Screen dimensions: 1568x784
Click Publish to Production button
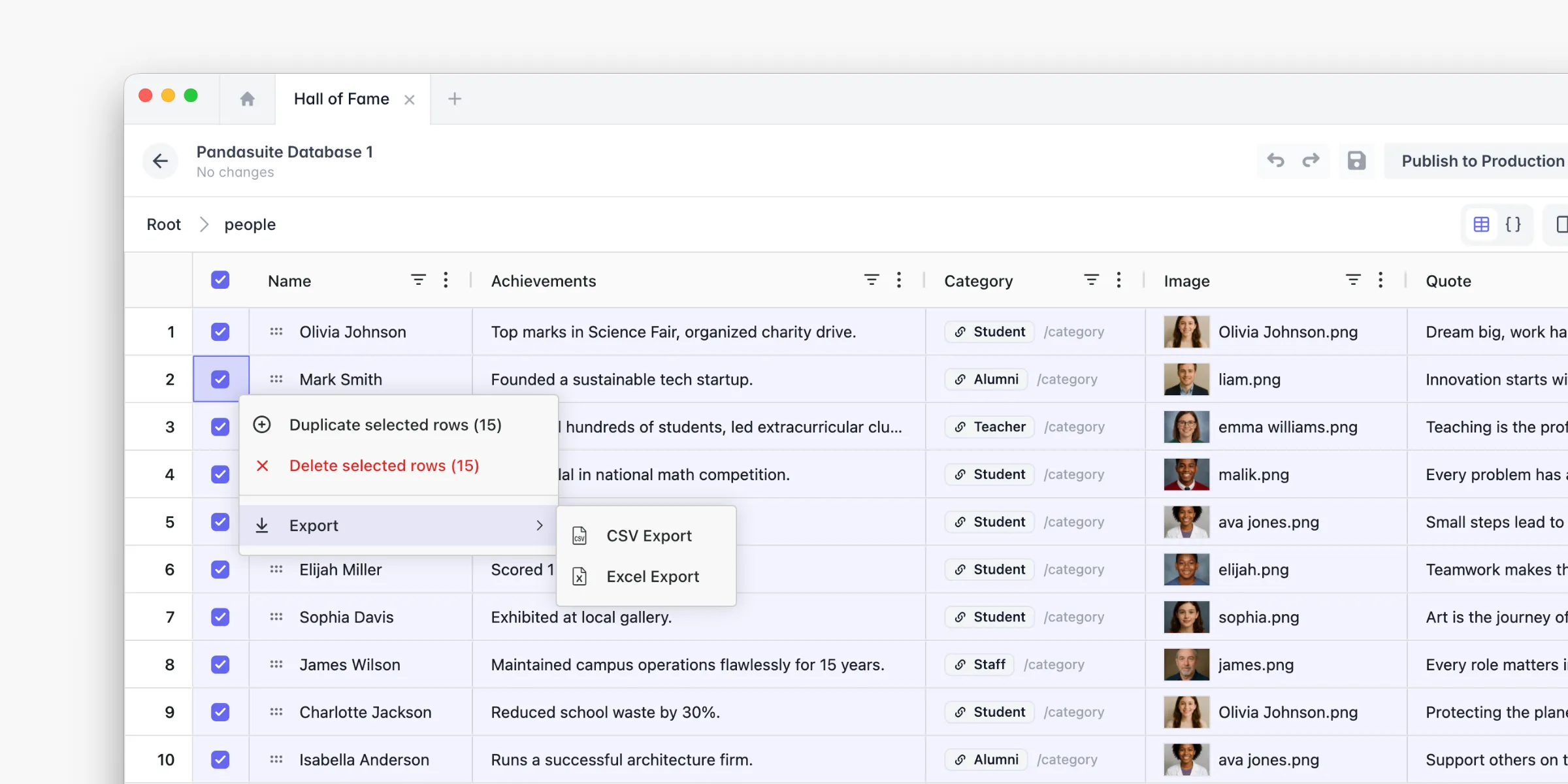[1482, 161]
